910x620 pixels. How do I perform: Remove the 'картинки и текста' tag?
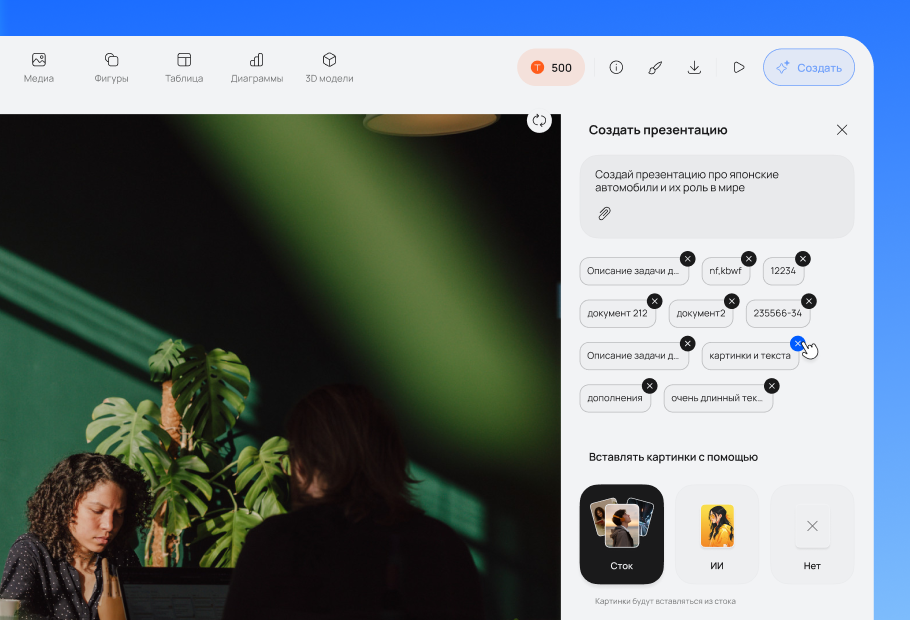[x=797, y=343]
